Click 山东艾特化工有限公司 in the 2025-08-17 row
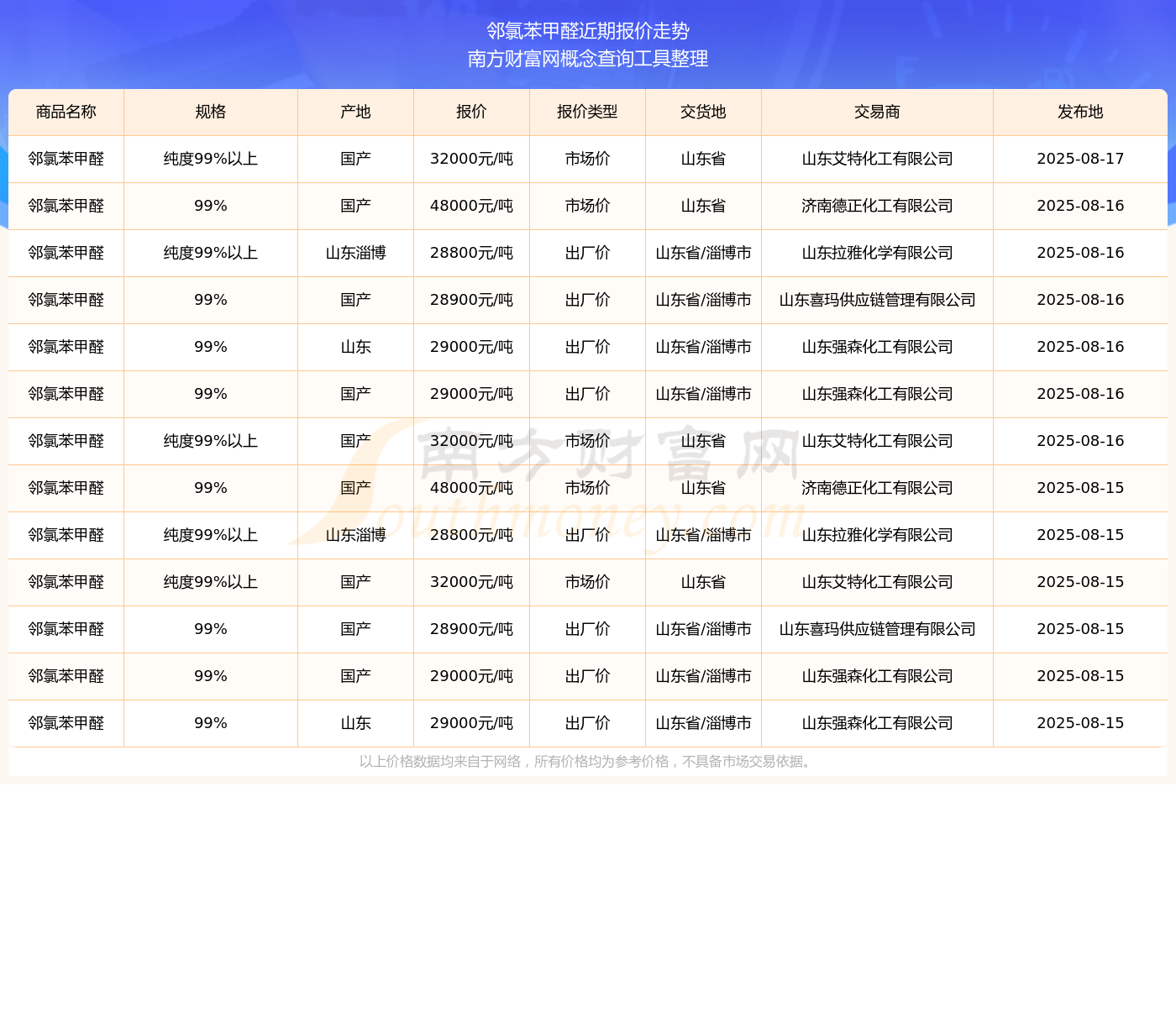 (x=878, y=159)
